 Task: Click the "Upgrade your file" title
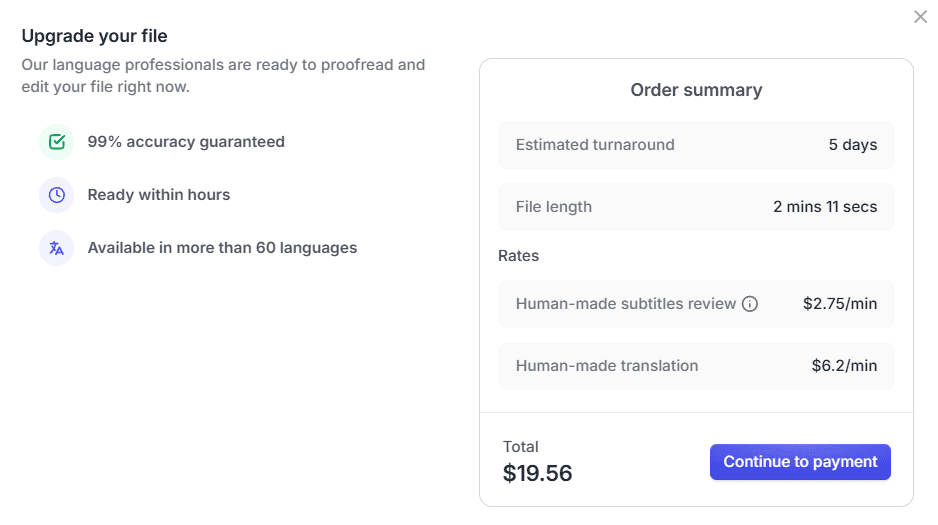[x=94, y=36]
